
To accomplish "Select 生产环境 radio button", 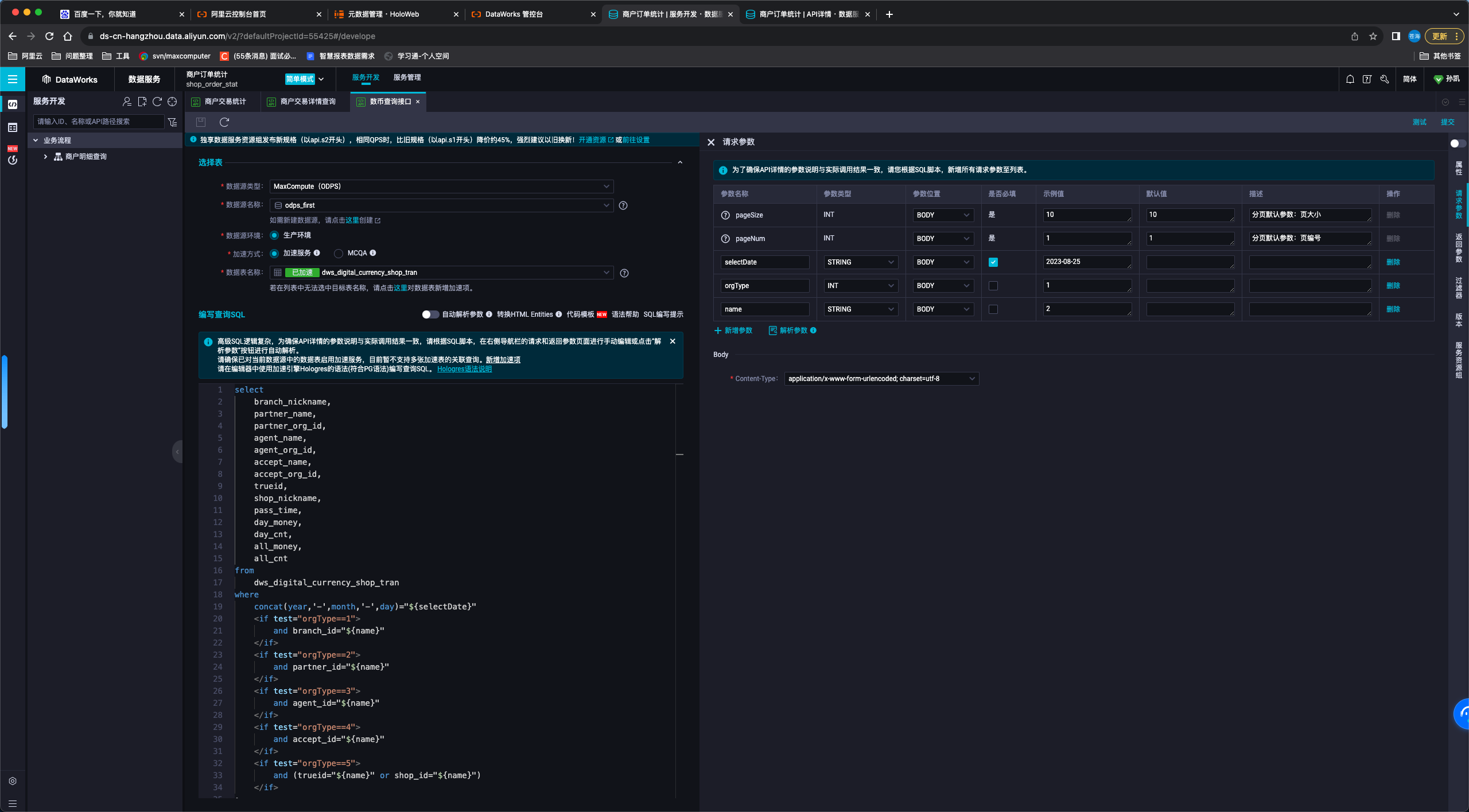I will (274, 235).
